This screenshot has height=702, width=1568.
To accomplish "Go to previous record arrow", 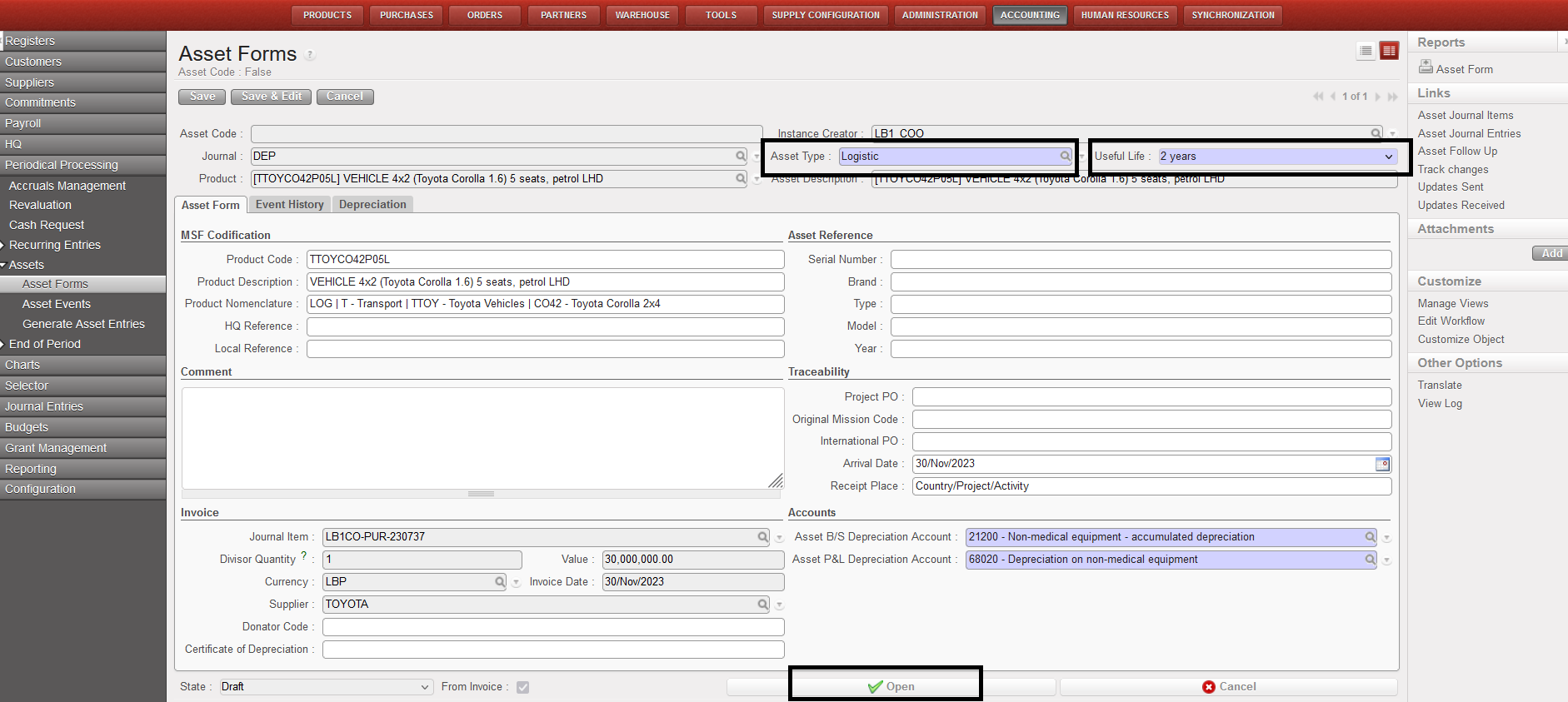I will [1333, 97].
